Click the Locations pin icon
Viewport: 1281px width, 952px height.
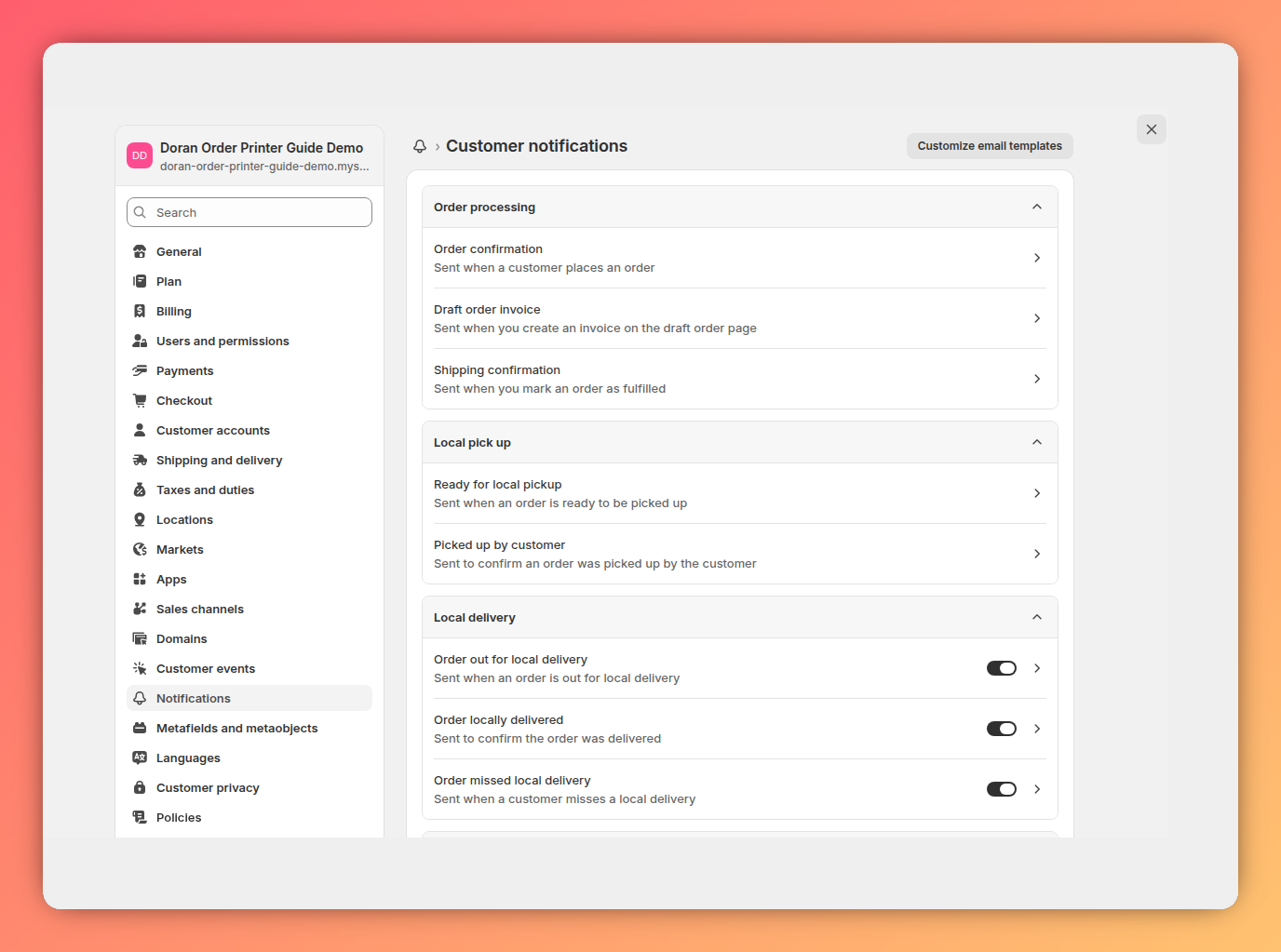tap(140, 519)
